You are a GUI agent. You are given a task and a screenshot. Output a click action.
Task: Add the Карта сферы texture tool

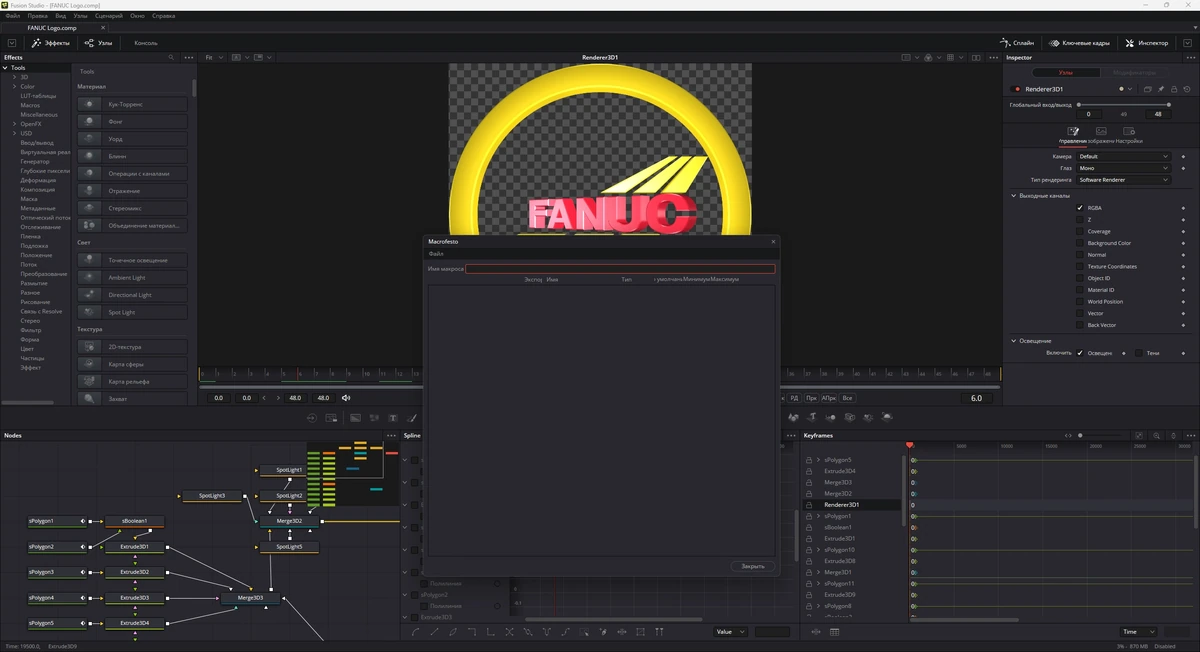pyautogui.click(x=133, y=364)
